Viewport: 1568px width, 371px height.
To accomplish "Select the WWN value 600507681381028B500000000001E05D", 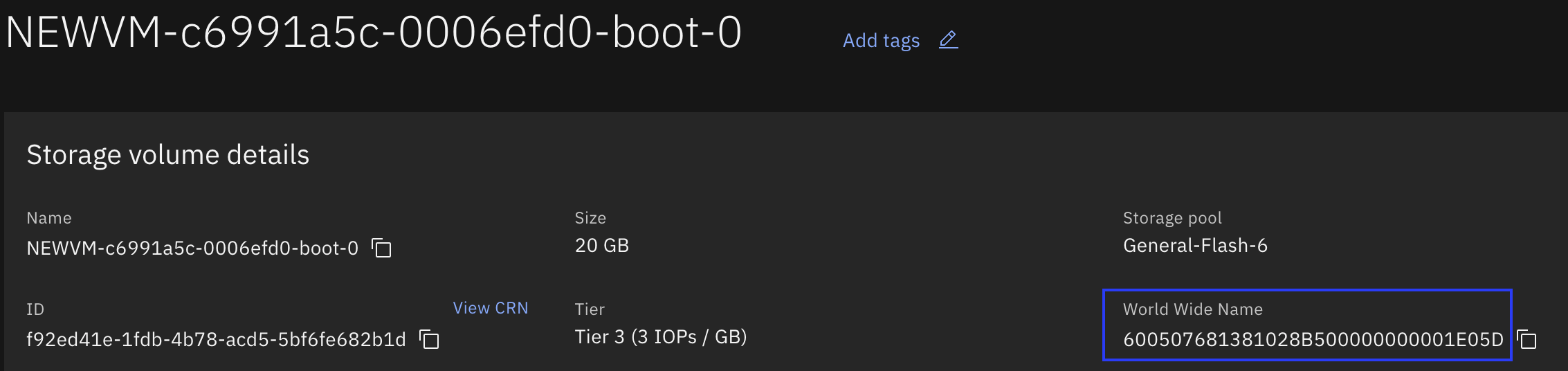I will pos(1313,339).
